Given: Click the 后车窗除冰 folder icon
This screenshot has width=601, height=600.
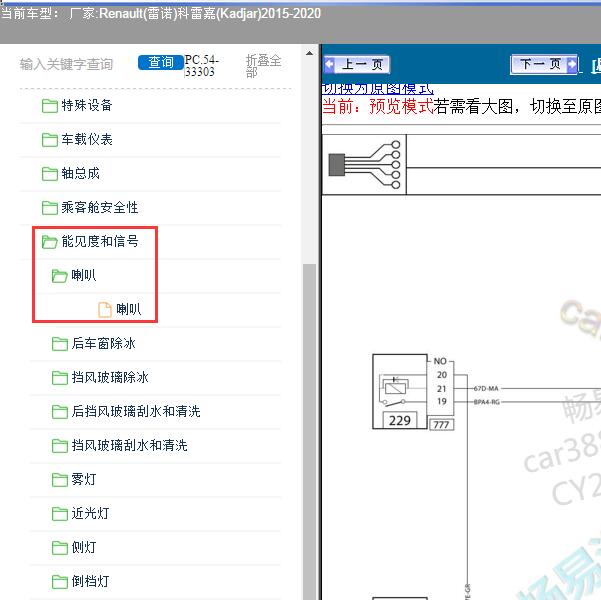Looking at the screenshot, I should [60, 344].
